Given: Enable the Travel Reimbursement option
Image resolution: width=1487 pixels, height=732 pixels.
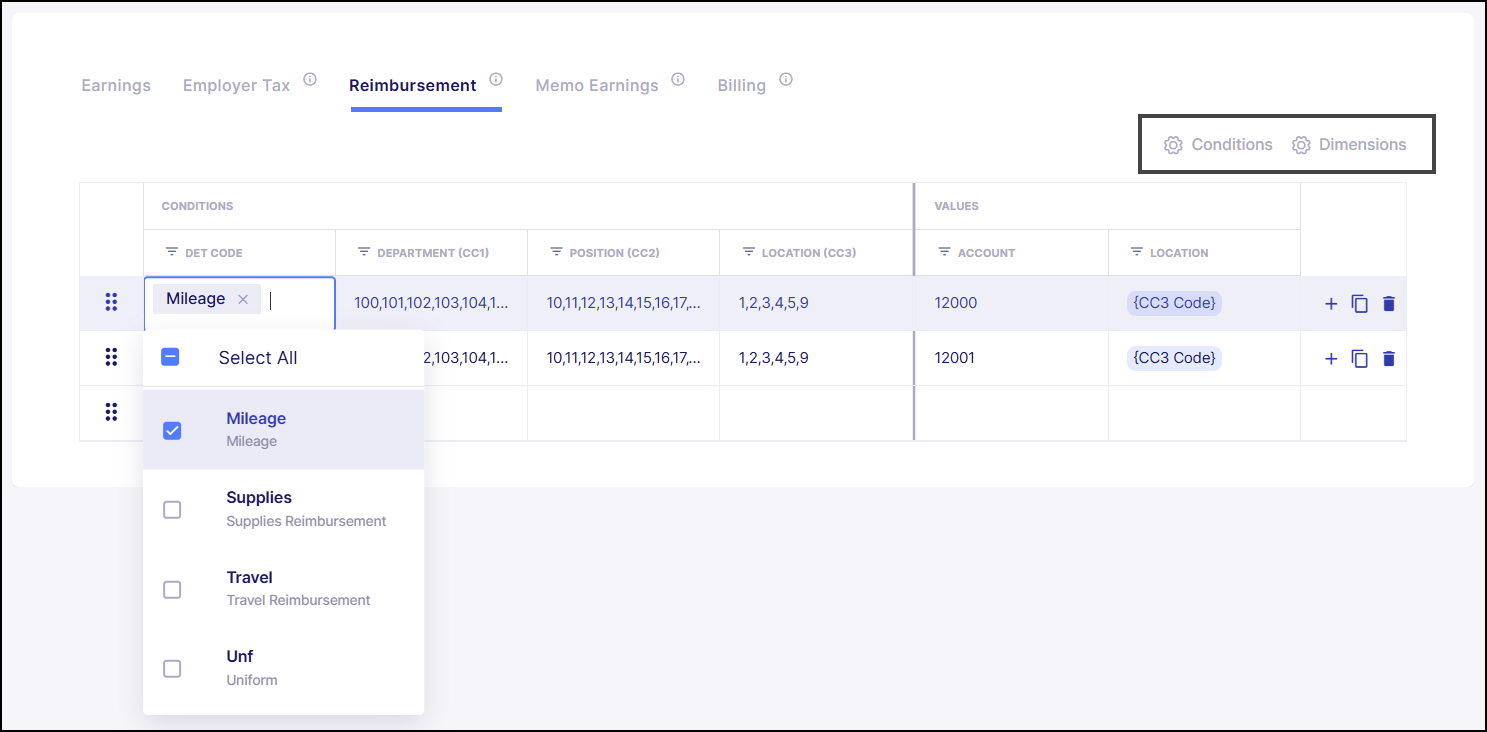Looking at the screenshot, I should click(171, 589).
